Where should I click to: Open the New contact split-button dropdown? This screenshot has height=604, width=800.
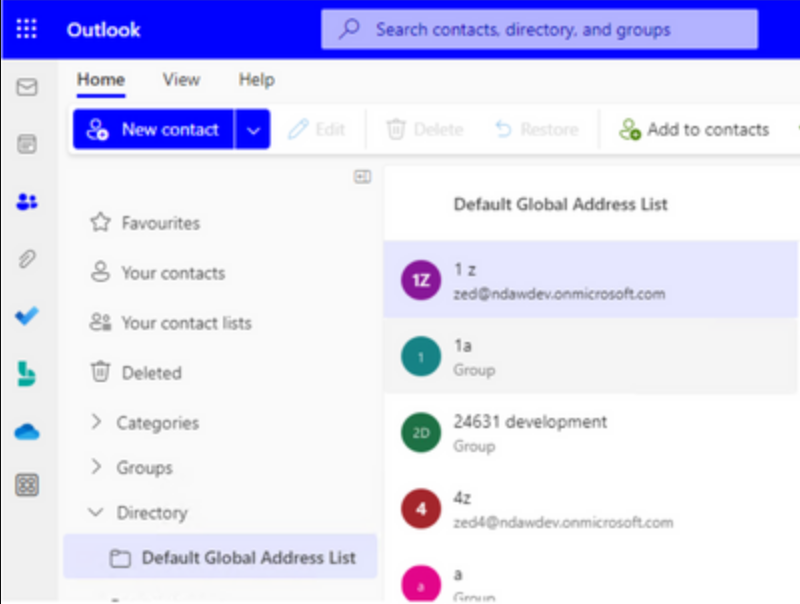click(x=253, y=129)
